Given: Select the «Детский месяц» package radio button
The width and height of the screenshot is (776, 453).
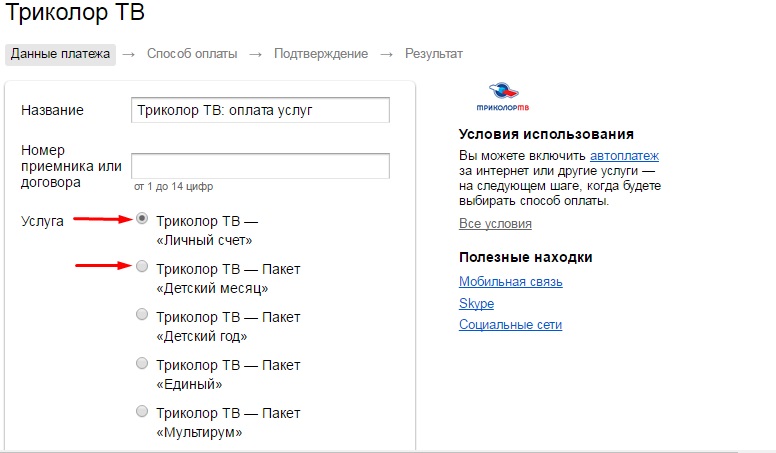Looking at the screenshot, I should pyautogui.click(x=142, y=266).
